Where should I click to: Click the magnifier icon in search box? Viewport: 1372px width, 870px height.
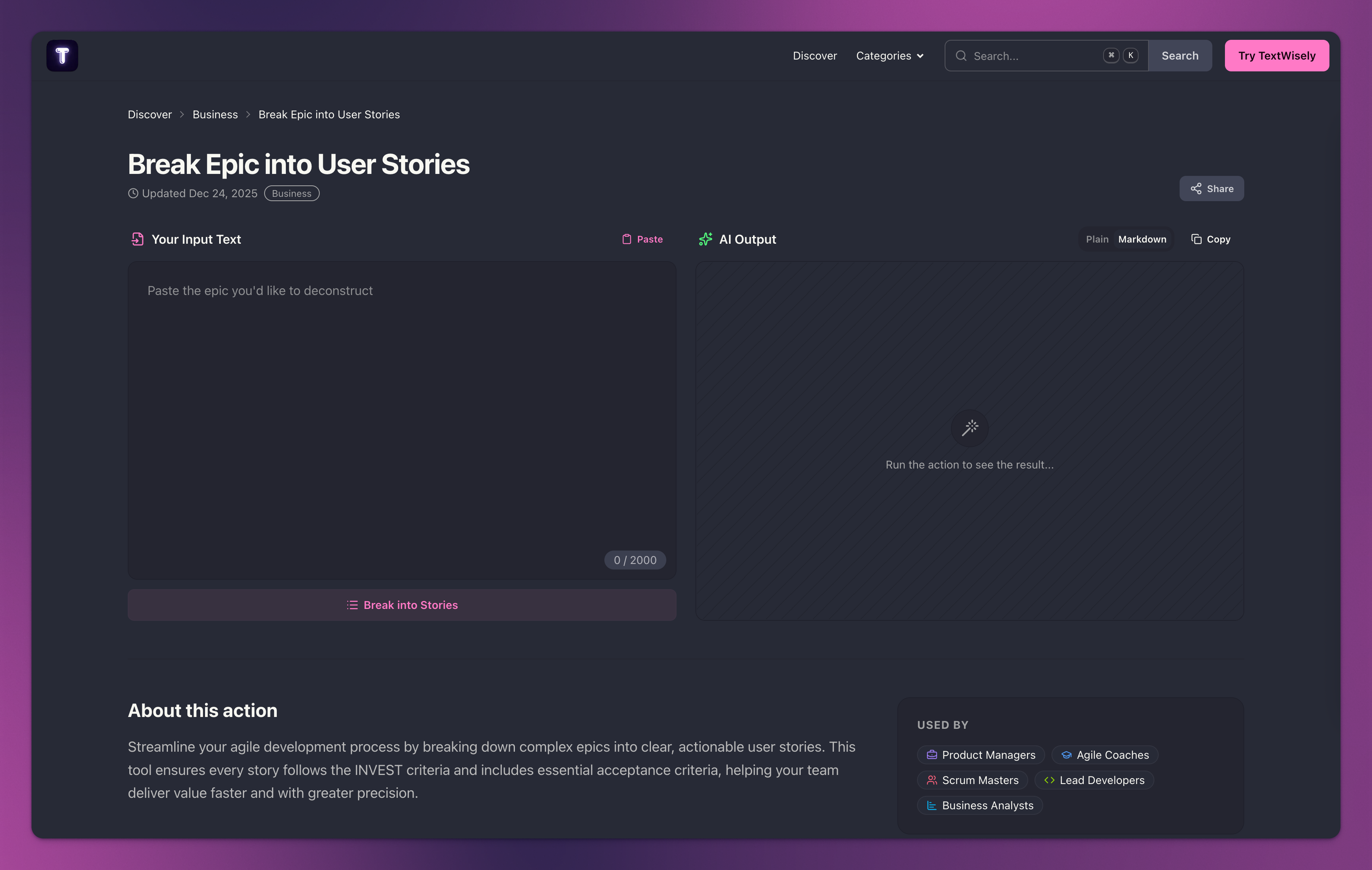(961, 56)
